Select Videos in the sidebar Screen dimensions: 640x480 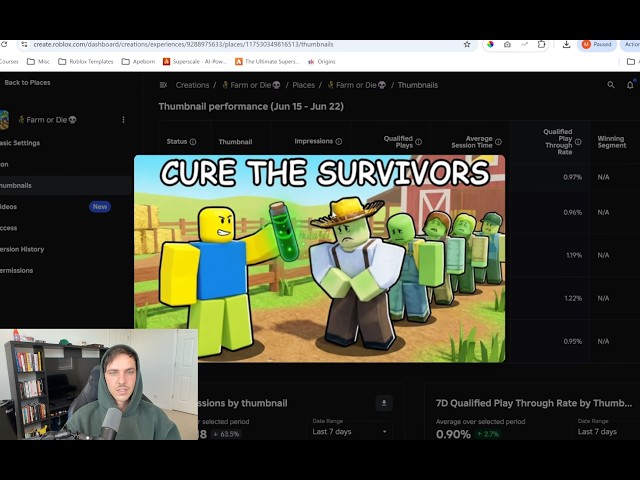coord(9,207)
